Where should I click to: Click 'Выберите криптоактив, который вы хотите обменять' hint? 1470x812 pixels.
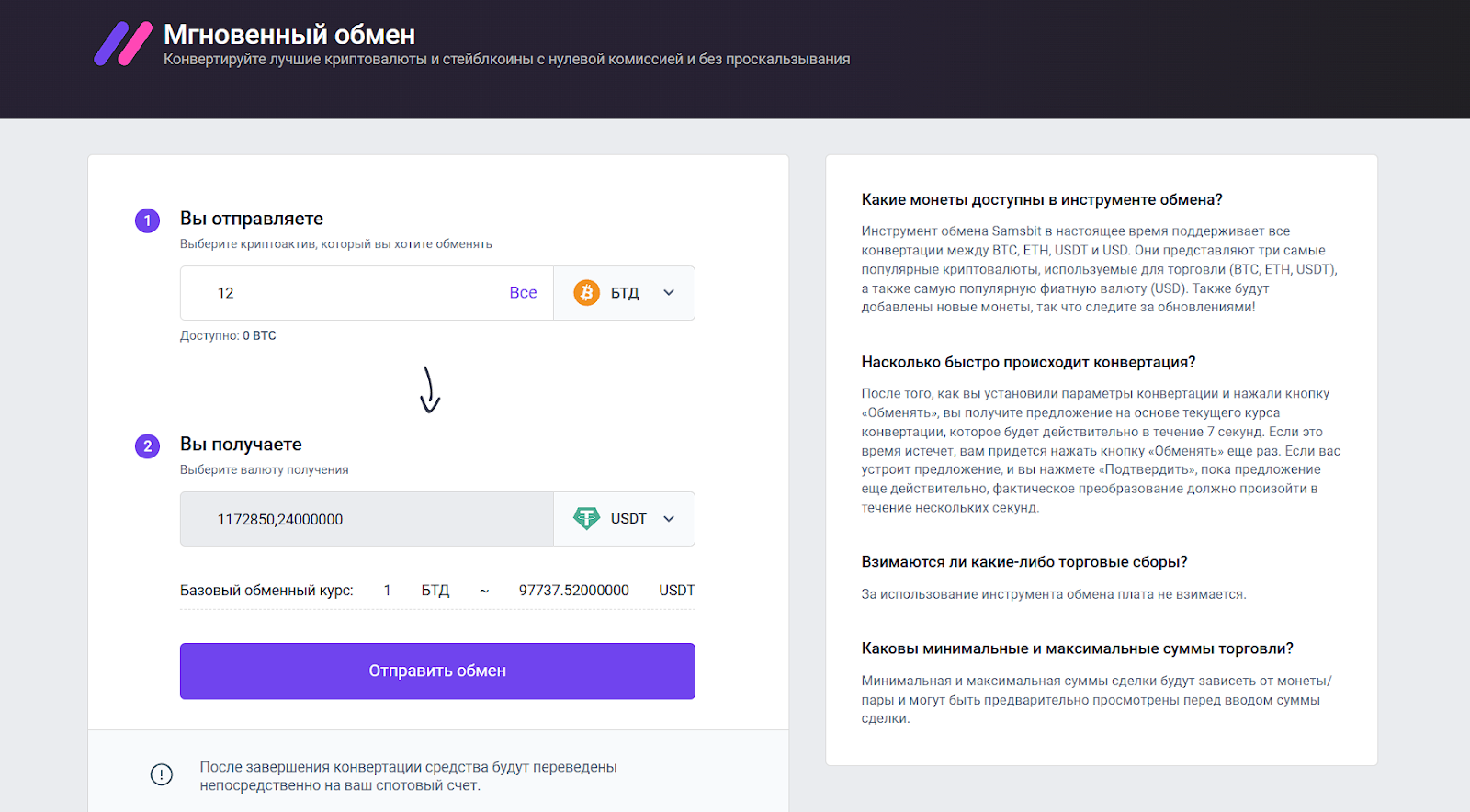tap(336, 244)
